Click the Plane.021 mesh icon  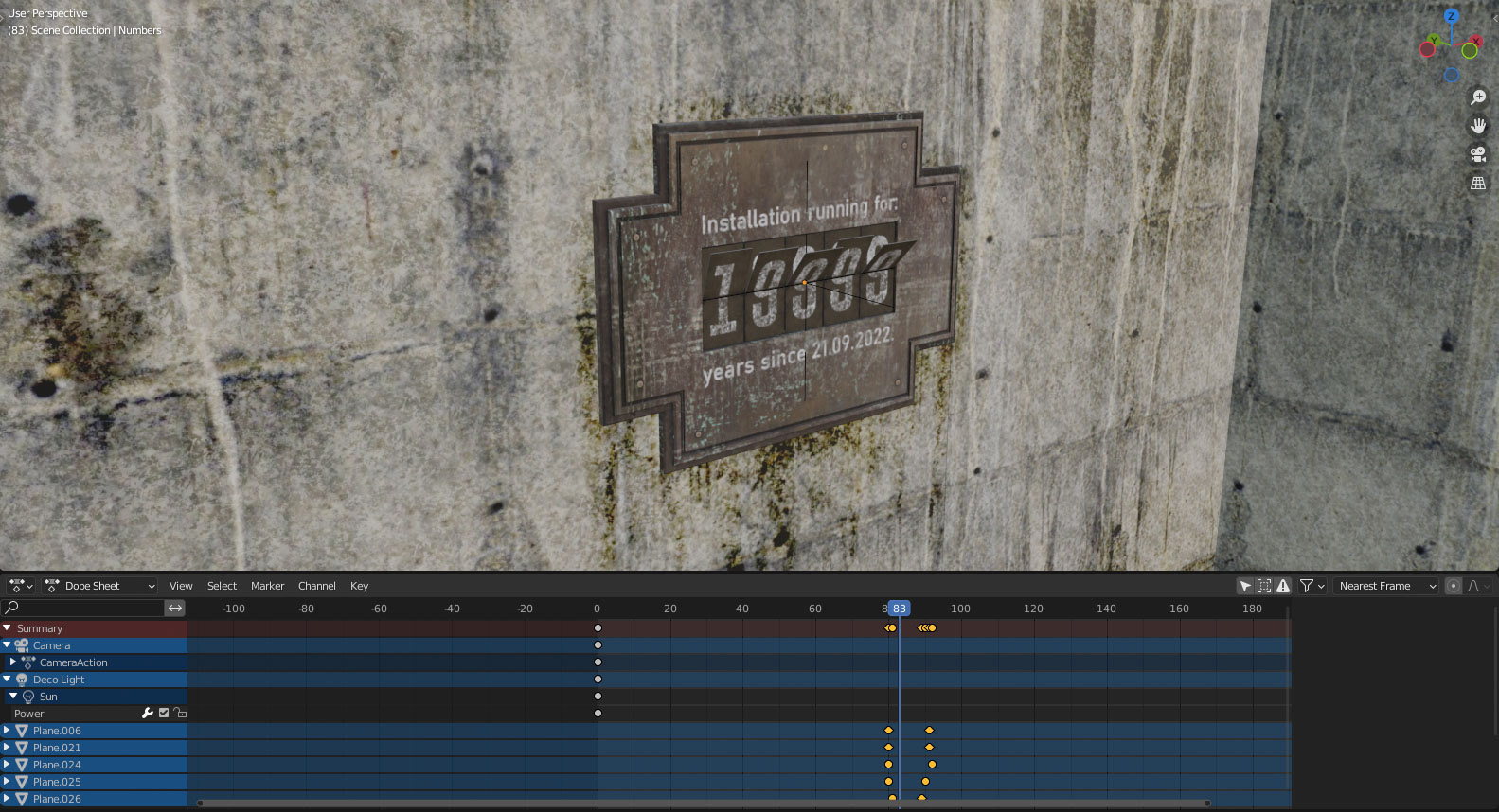[22, 748]
